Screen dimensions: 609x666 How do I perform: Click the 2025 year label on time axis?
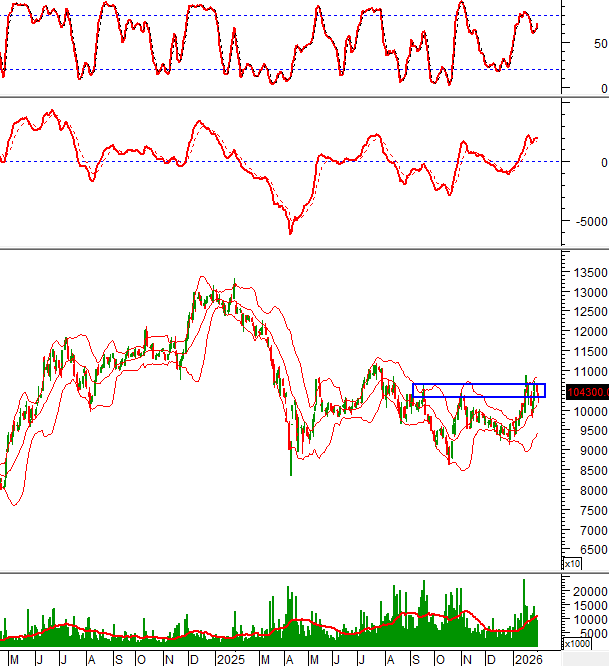[232, 659]
